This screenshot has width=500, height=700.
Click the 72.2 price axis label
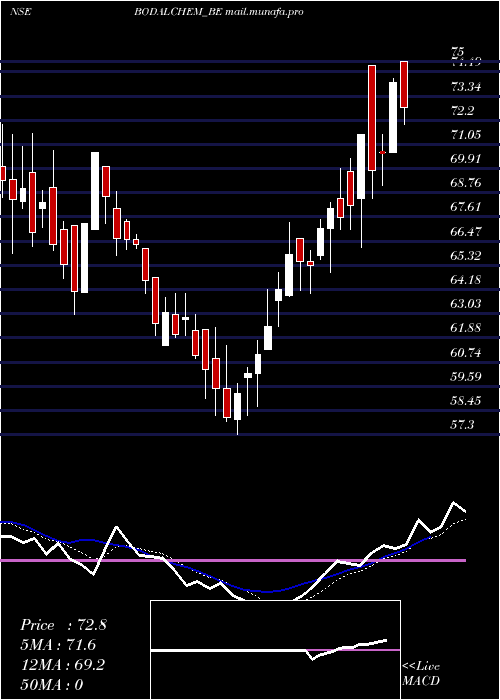463,111
